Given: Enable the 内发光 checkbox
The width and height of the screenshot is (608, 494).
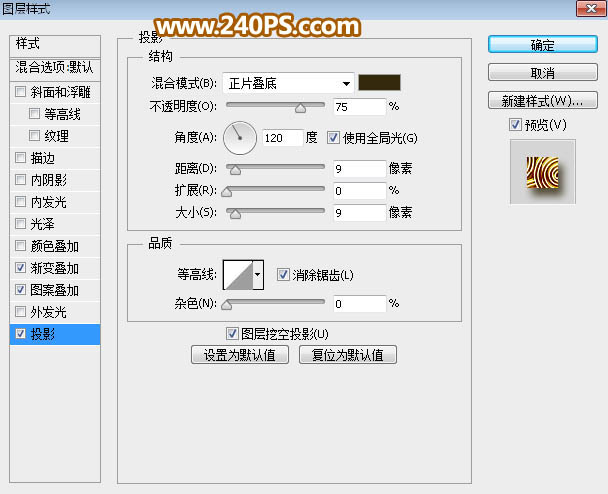Looking at the screenshot, I should (20, 202).
